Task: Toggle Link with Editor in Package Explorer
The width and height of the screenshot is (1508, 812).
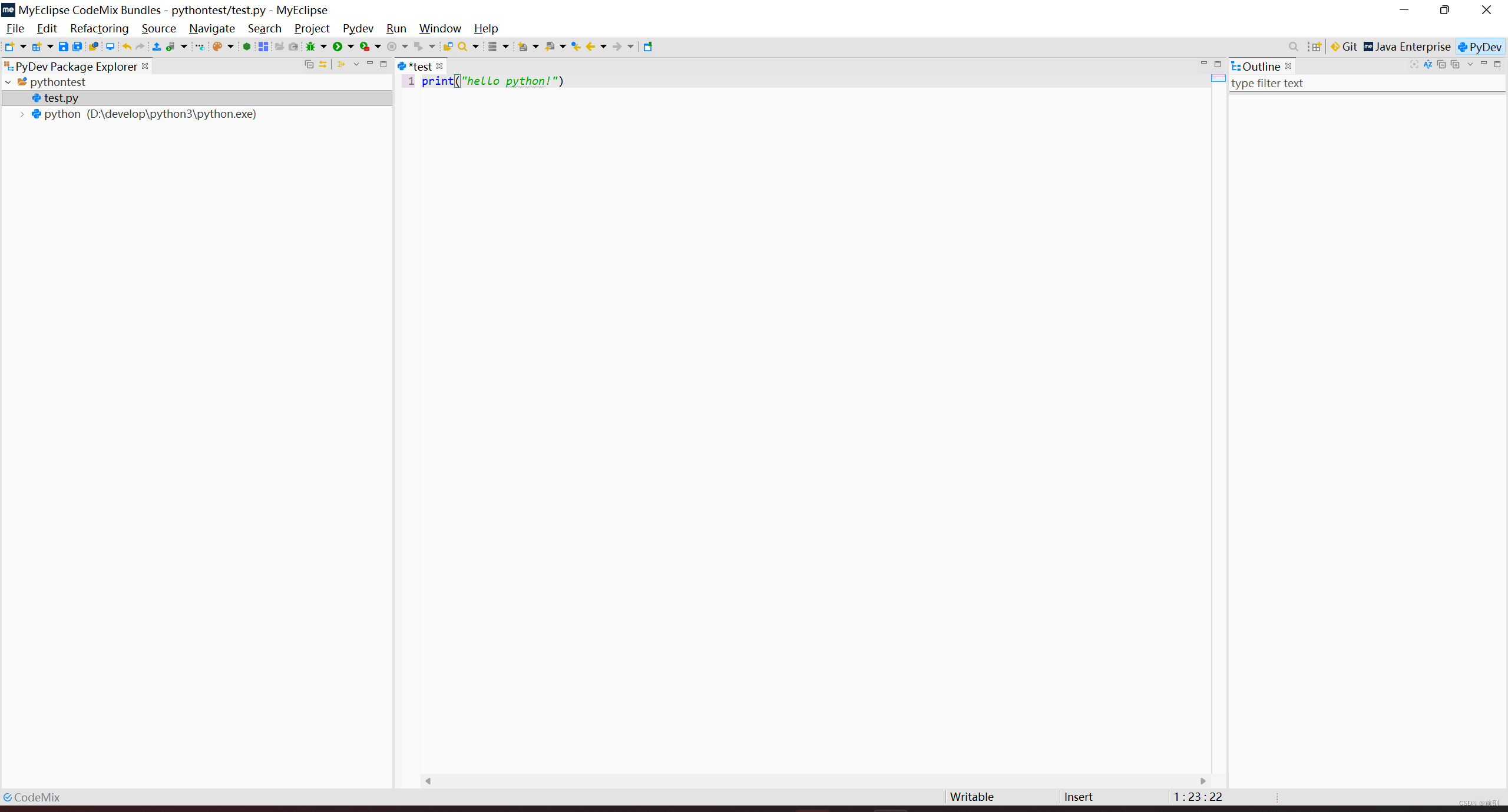Action: coord(323,64)
